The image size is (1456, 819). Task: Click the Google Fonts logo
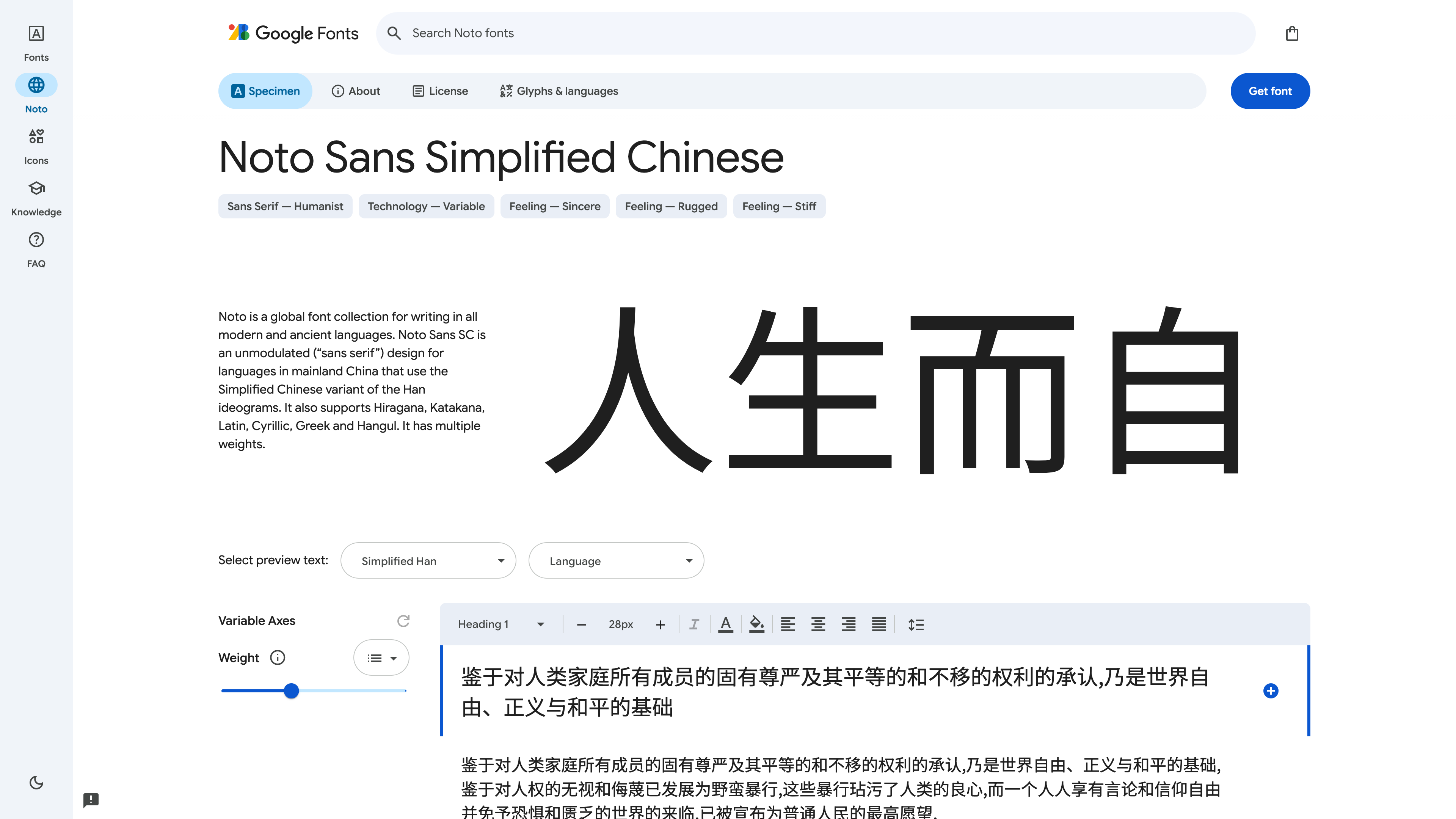293,33
